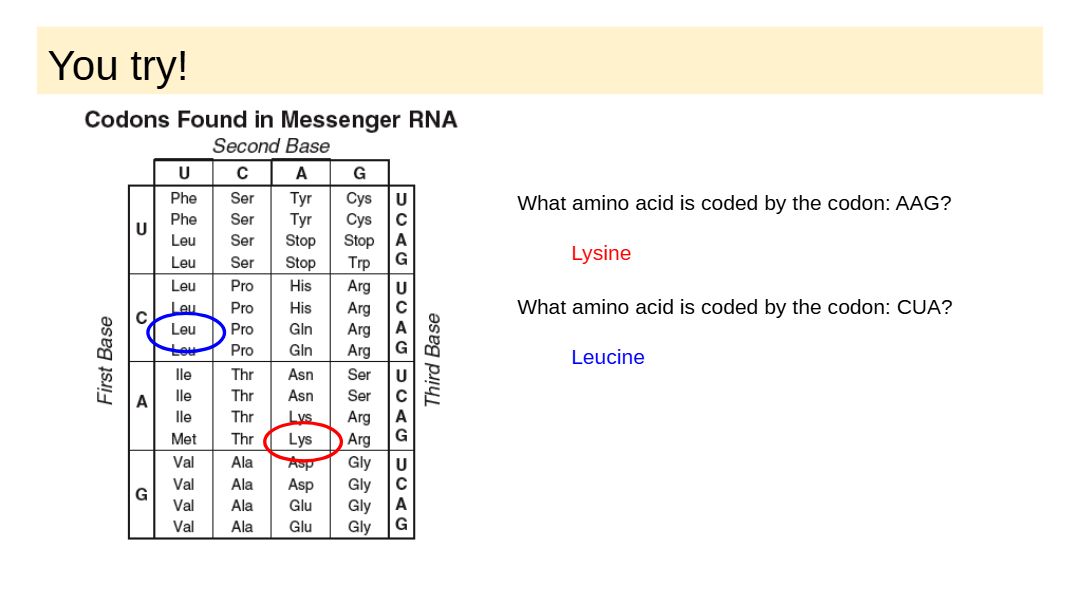Viewport: 1080px width, 607px height.
Task: Click the Leu cell circled in blue
Action: (x=184, y=329)
